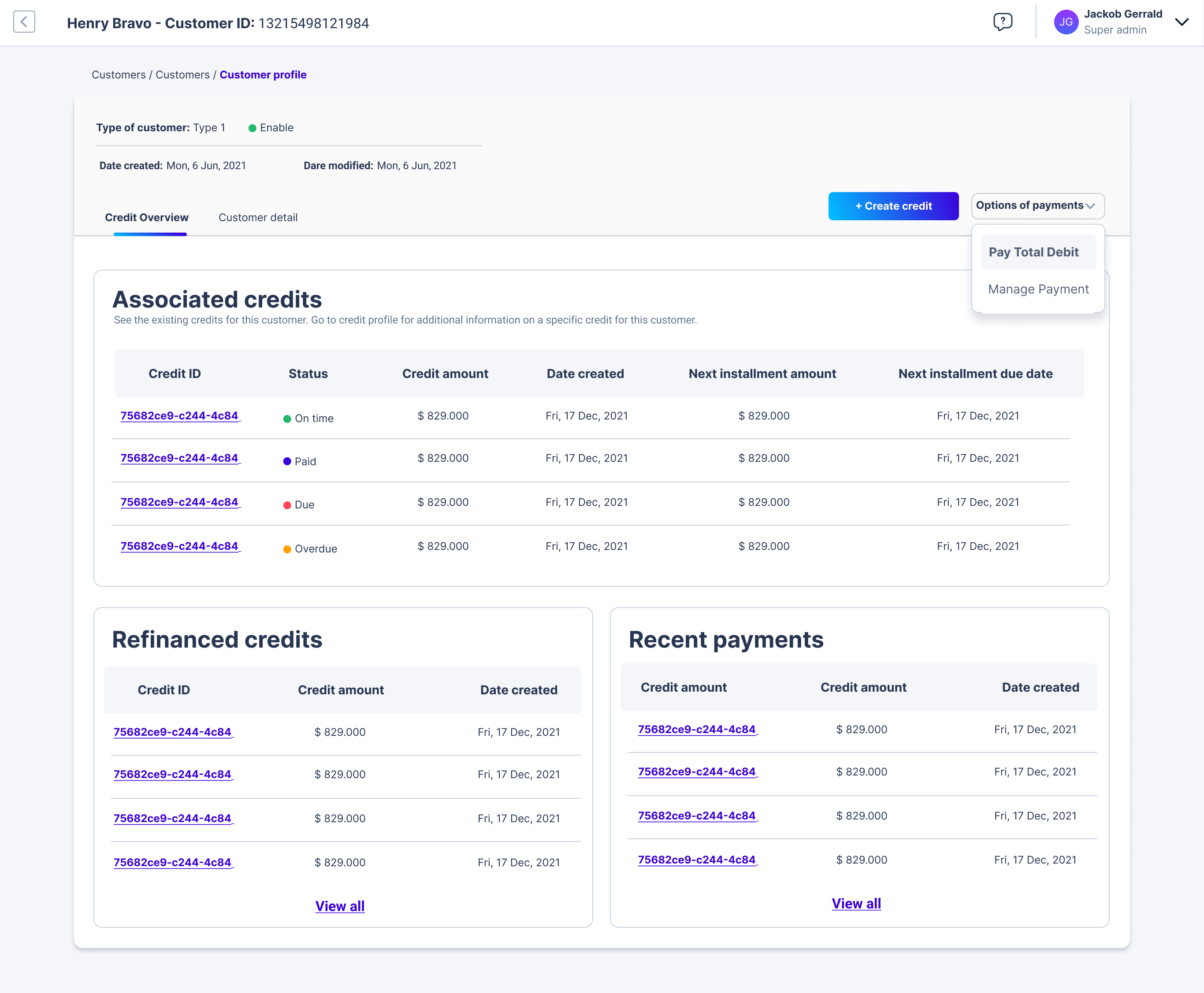
Task: Click the blue Paid status dot
Action: [287, 462]
